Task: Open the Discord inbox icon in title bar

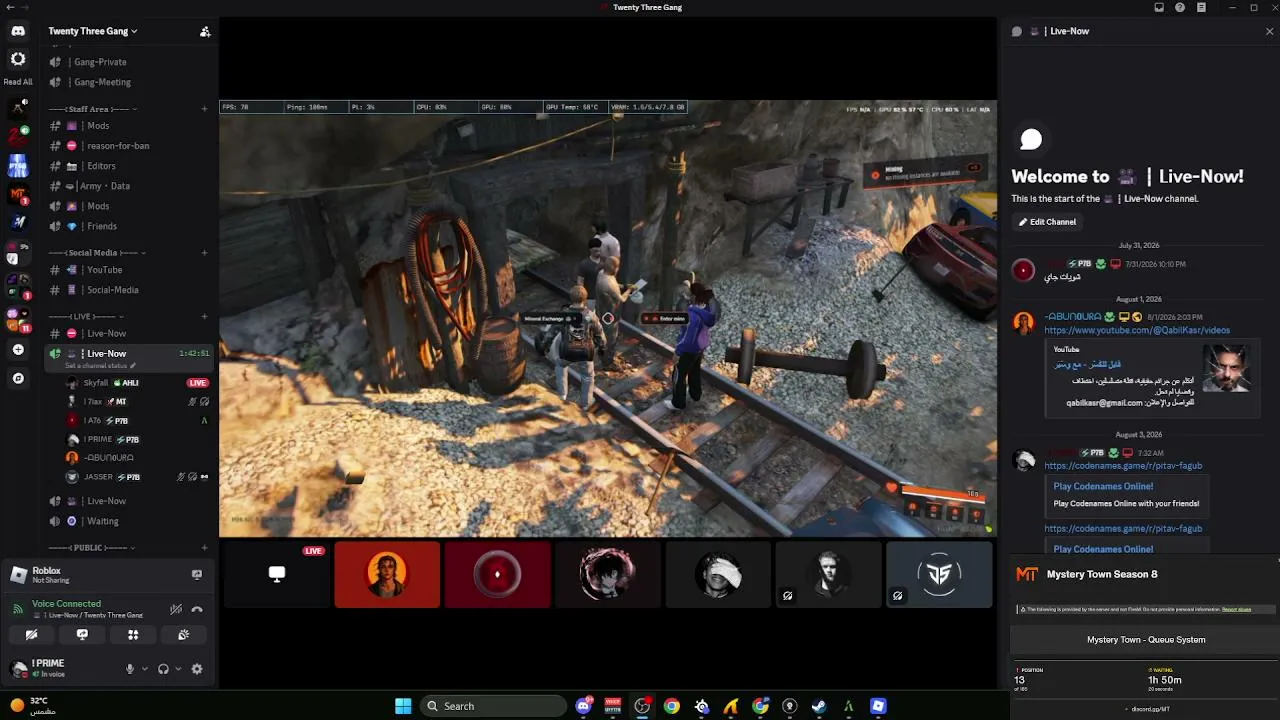Action: (1159, 7)
